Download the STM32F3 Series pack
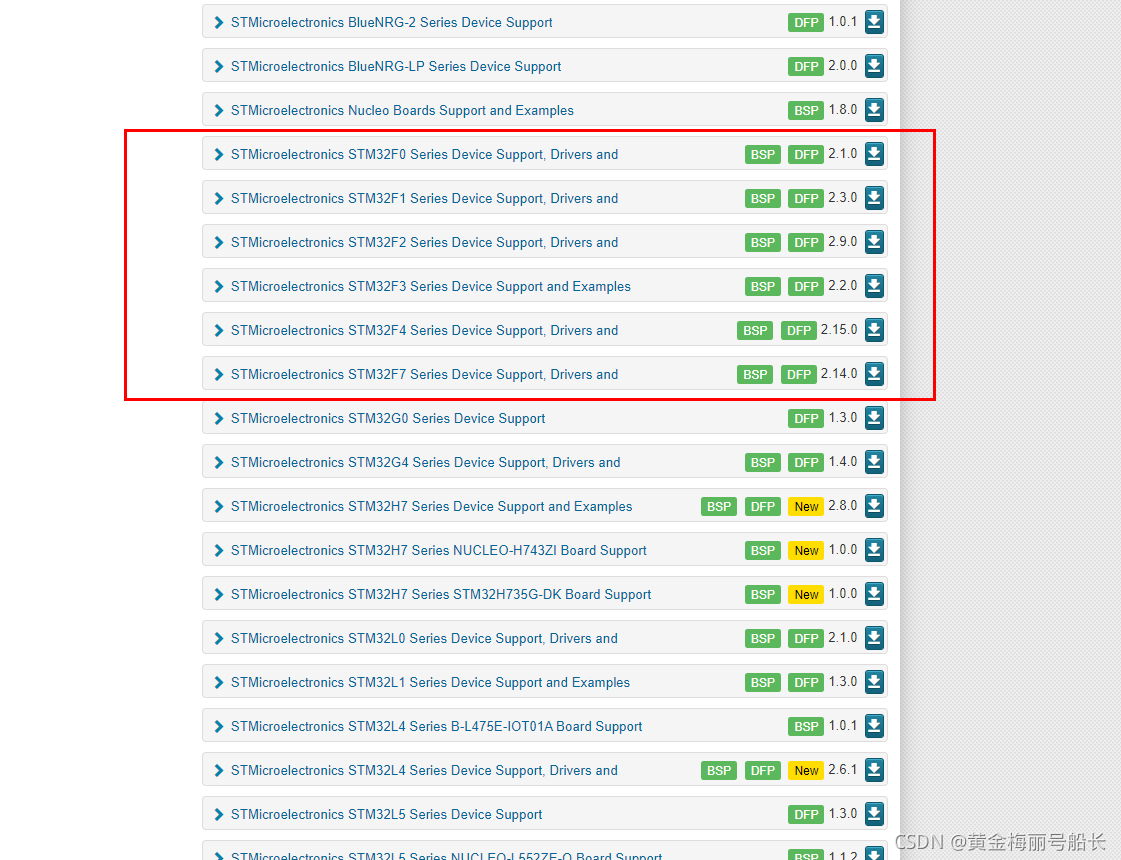Image resolution: width=1121 pixels, height=860 pixels. (x=874, y=286)
